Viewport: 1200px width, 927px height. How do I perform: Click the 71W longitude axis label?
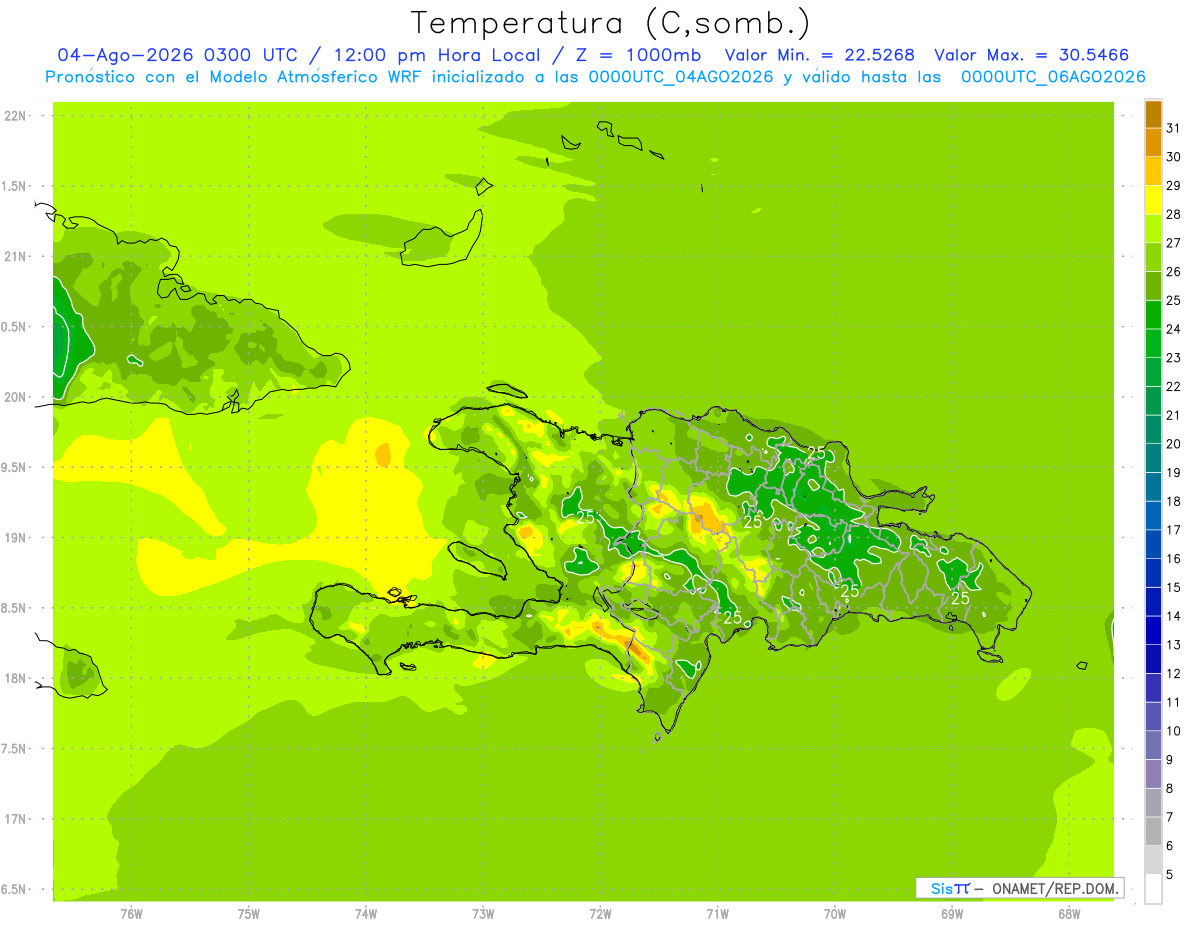717,914
